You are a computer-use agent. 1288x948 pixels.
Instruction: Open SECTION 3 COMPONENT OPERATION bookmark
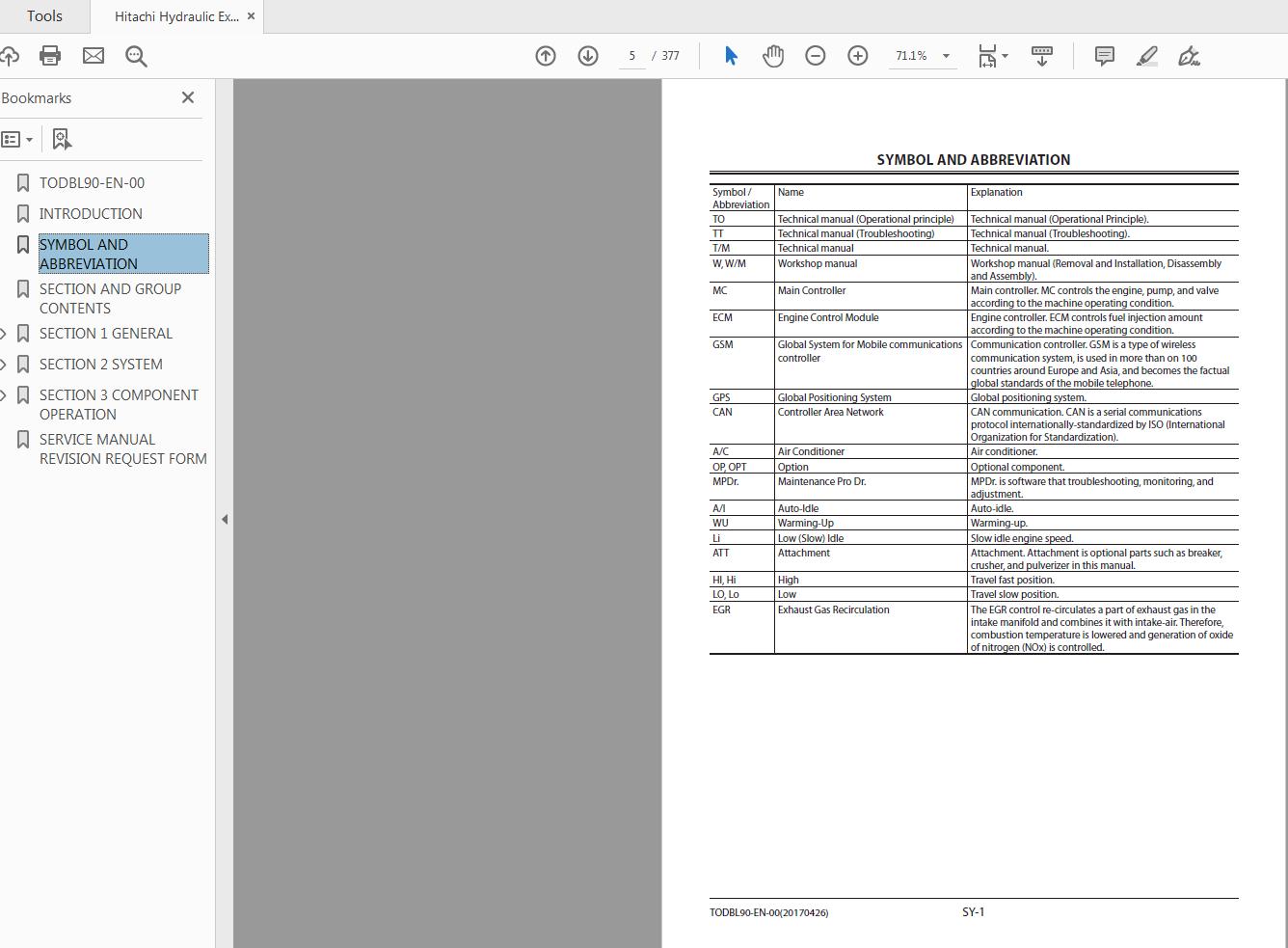(119, 404)
